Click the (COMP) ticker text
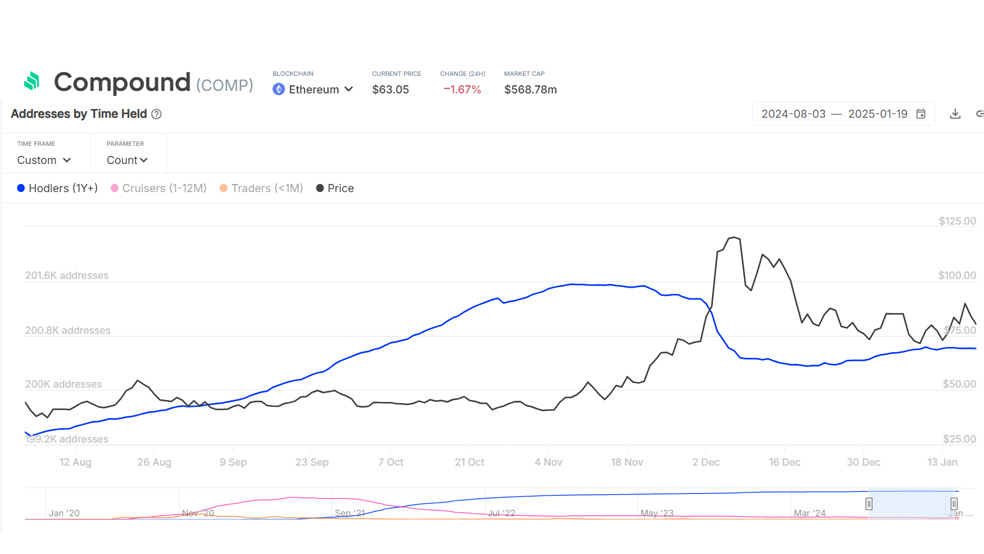The width and height of the screenshot is (984, 554). coord(225,85)
